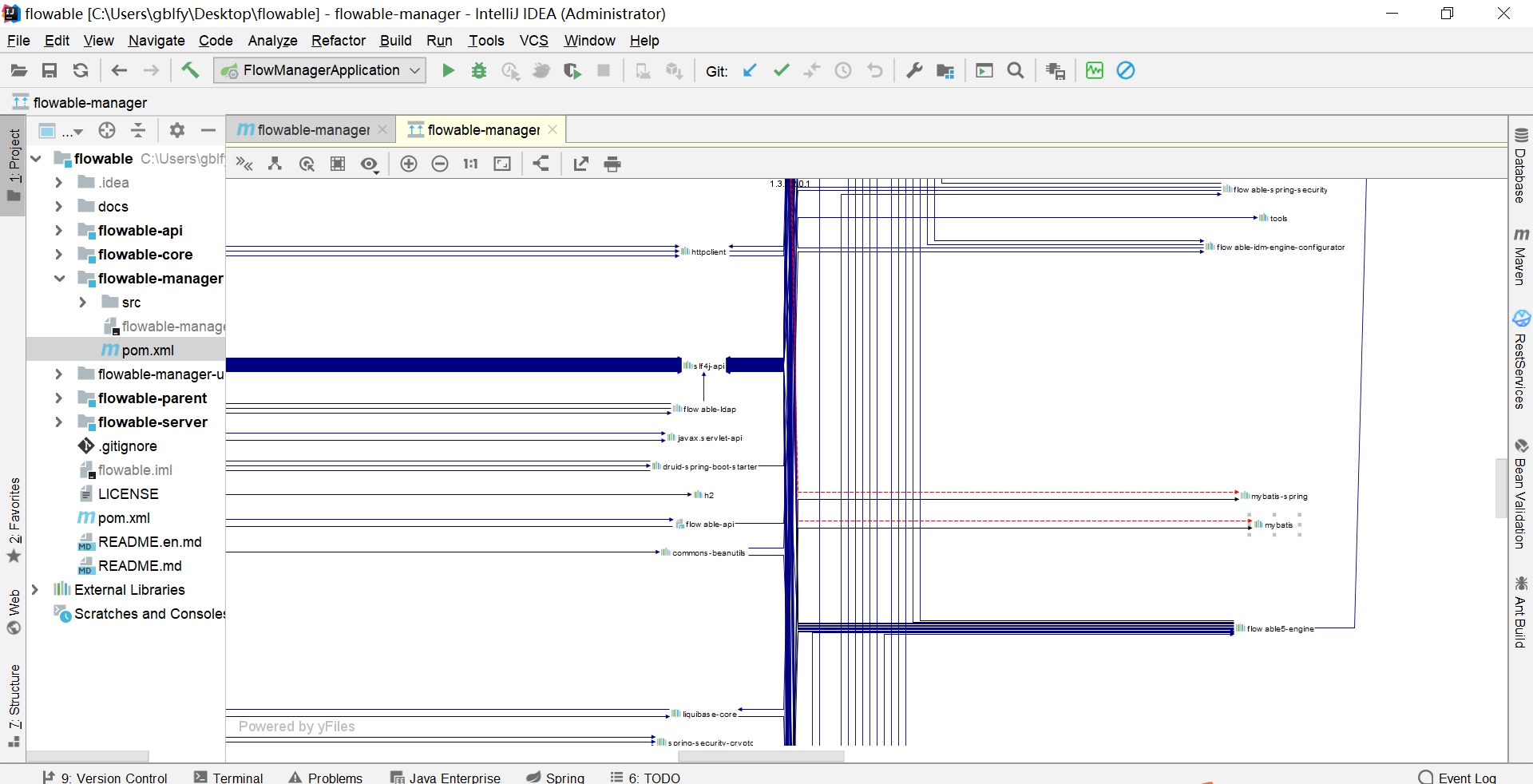Open the VCS menu
This screenshot has height=784, width=1533.
[533, 41]
